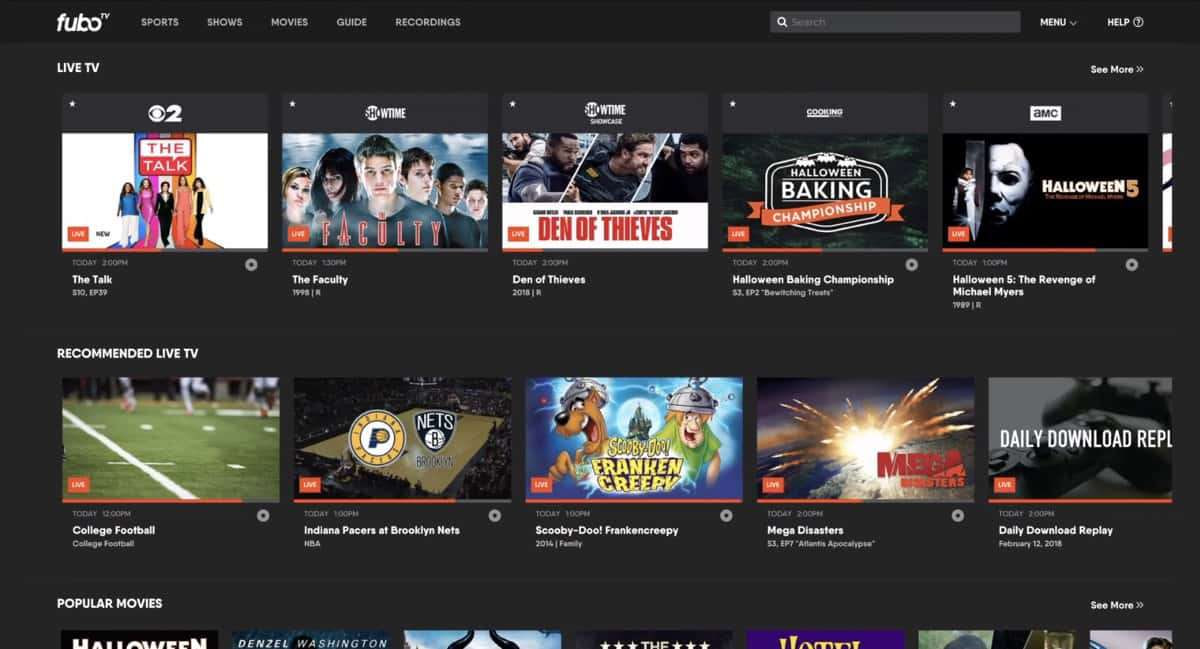The height and width of the screenshot is (649, 1200).
Task: Toggle the favorite star on Halloween 5
Action: tap(954, 103)
